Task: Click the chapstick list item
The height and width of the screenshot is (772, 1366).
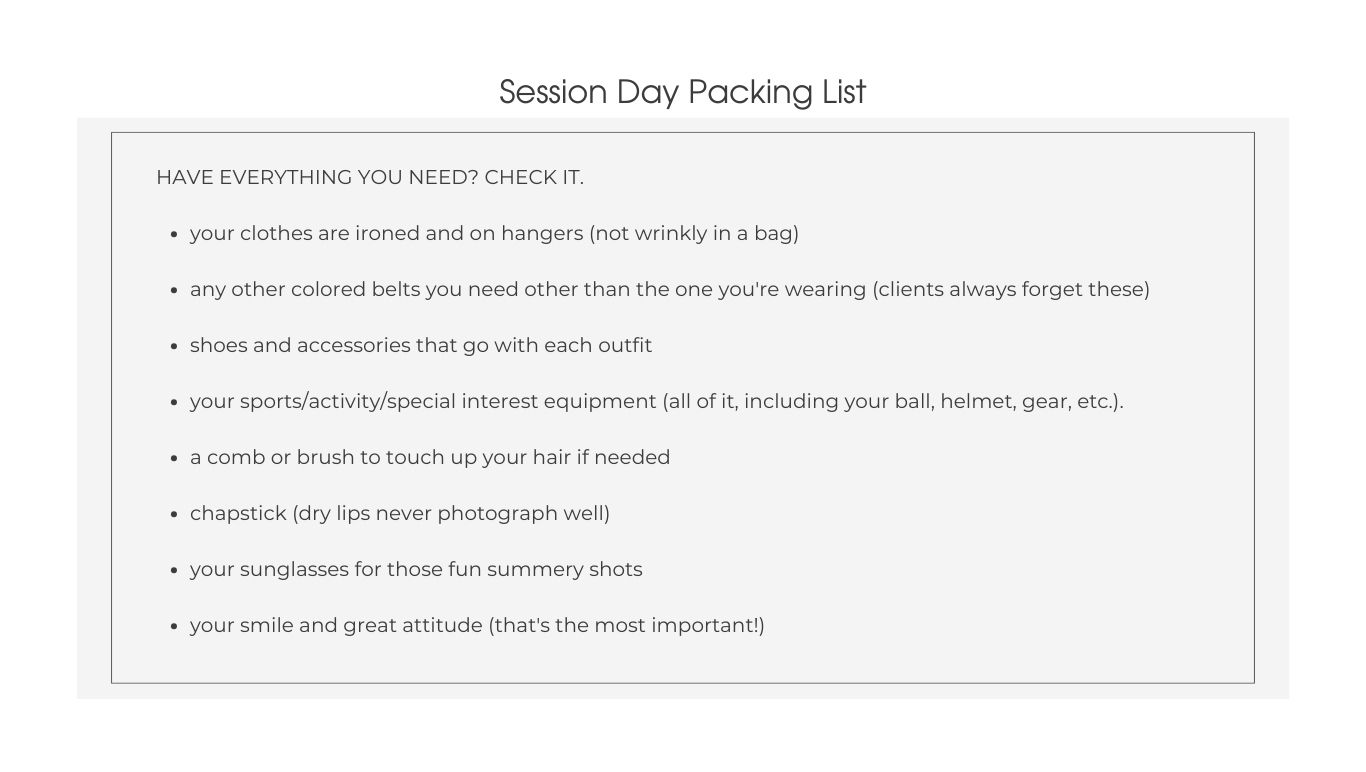Action: click(x=400, y=513)
